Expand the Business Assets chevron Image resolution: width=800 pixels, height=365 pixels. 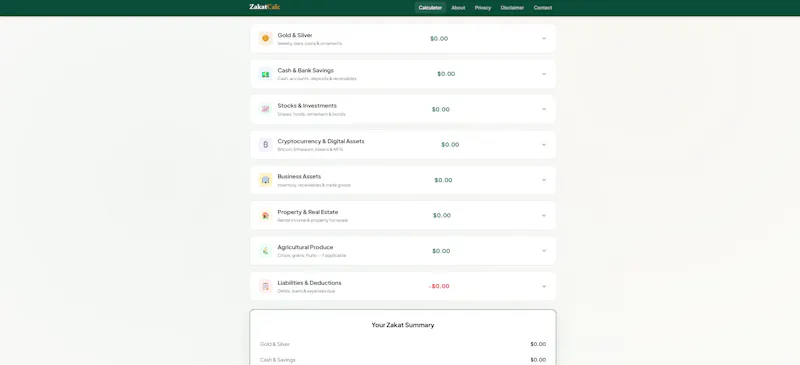coord(544,180)
